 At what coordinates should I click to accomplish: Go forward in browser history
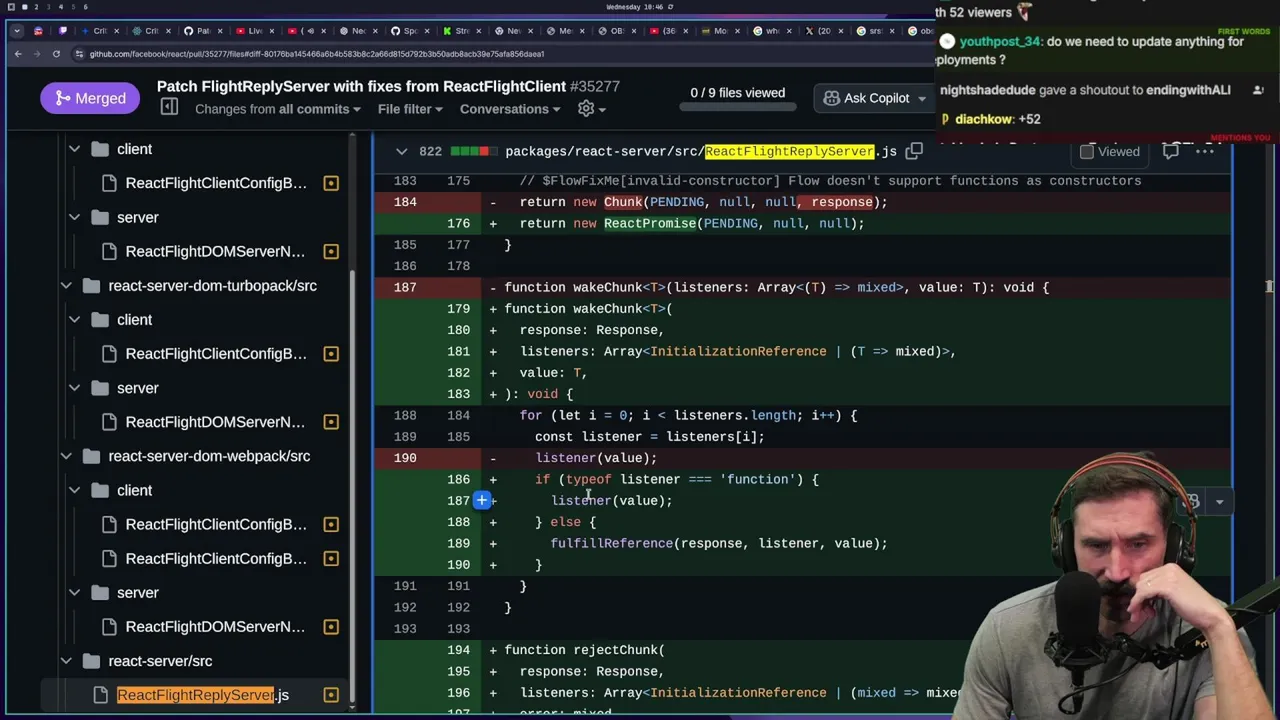point(37,53)
